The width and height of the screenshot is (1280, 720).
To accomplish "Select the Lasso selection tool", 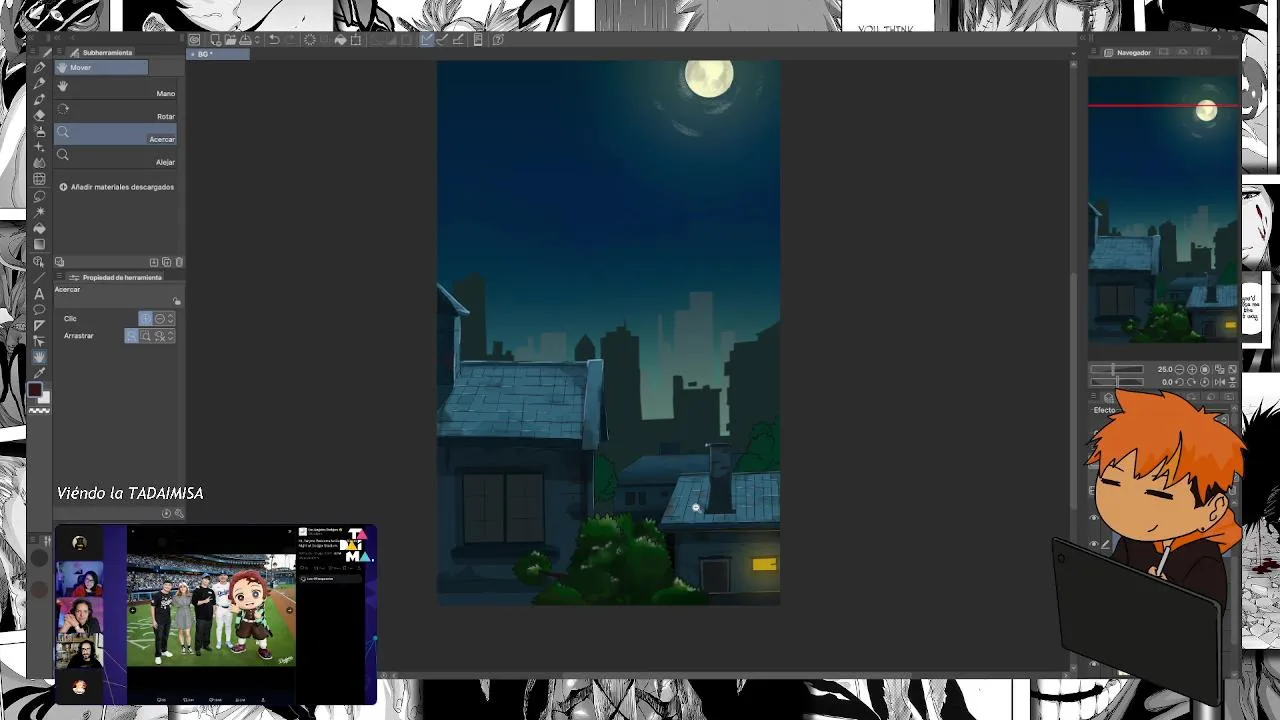I will 39,195.
